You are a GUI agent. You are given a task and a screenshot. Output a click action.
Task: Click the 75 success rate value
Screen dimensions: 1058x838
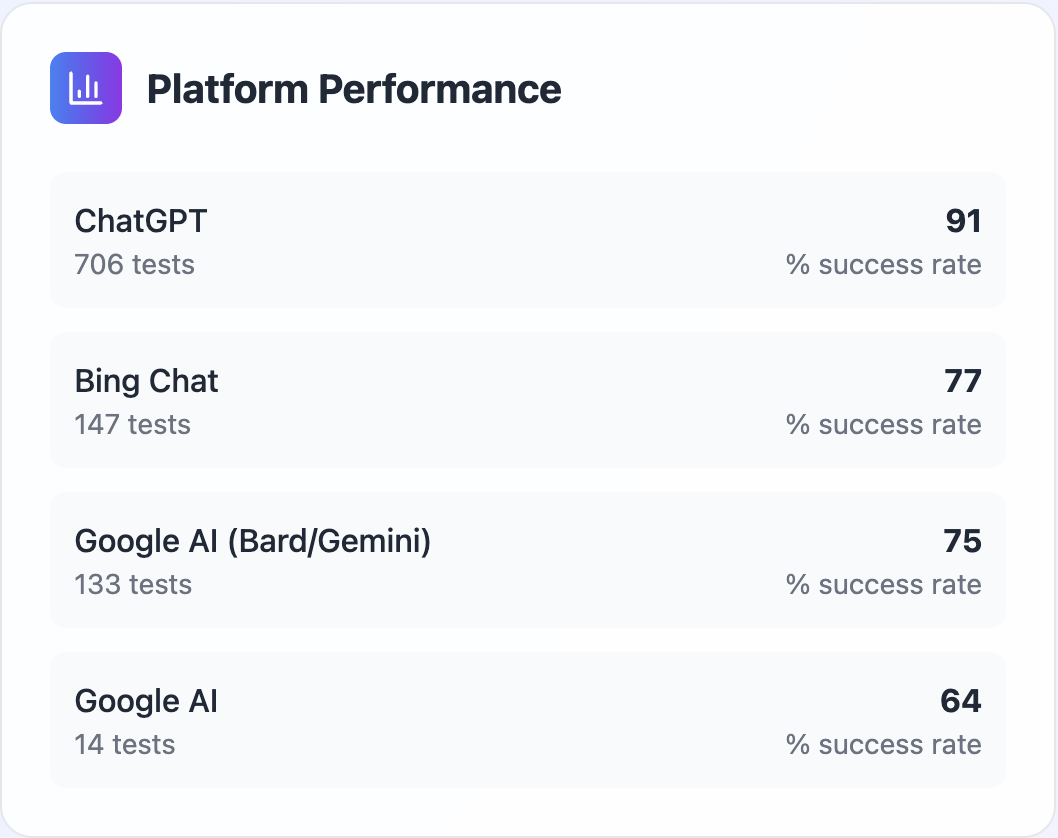coord(962,540)
